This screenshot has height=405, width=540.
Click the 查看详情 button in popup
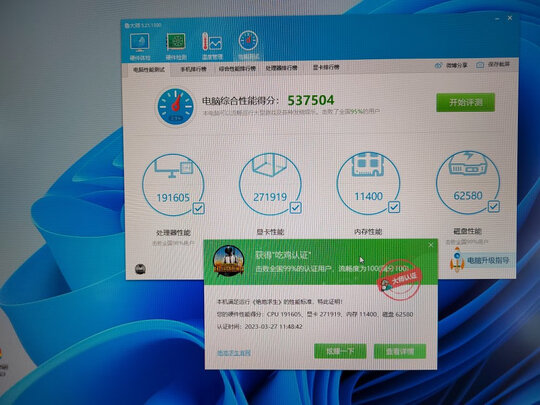[400, 351]
